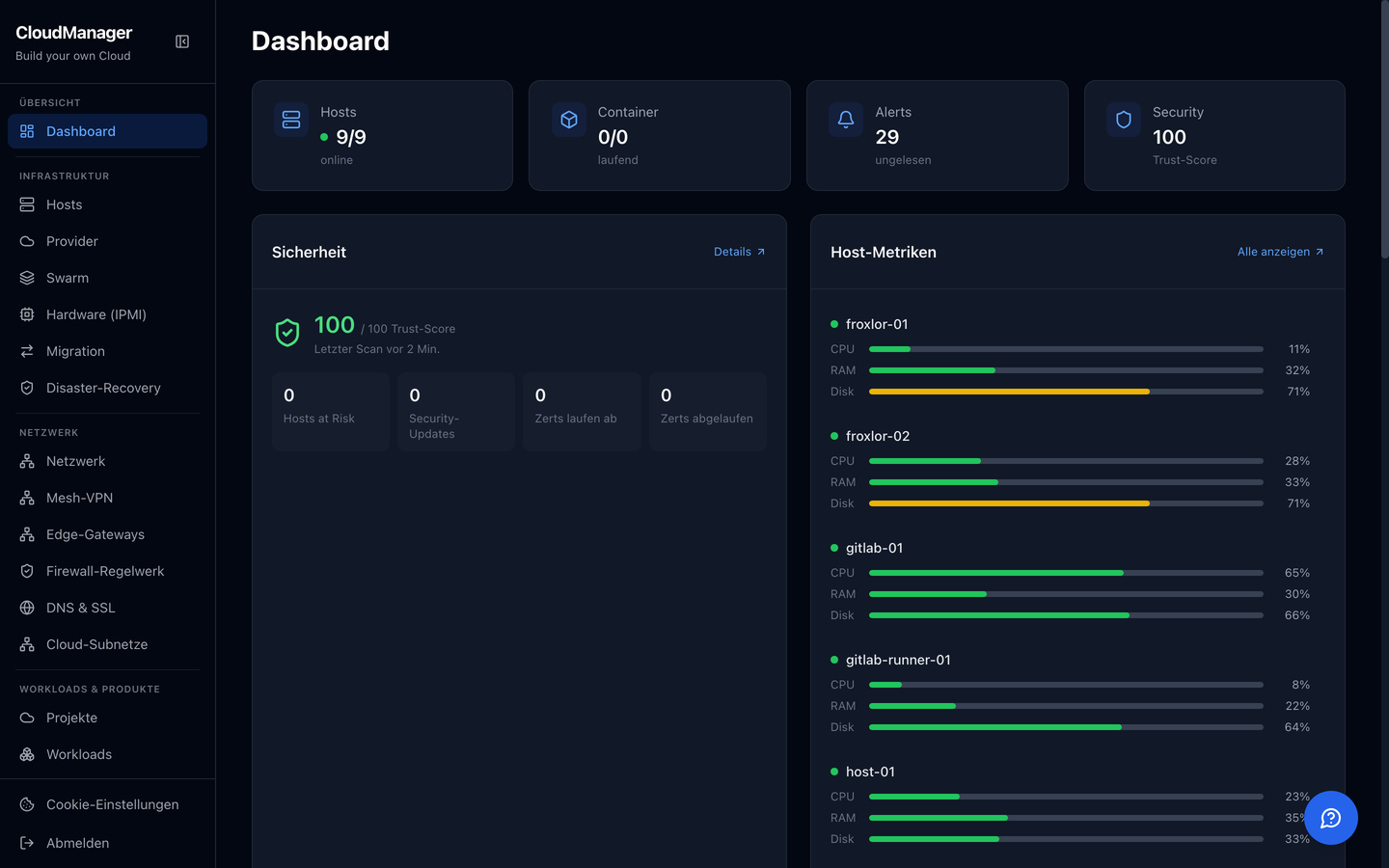Click the Dashboard grid icon in sidebar
The width and height of the screenshot is (1389, 868).
(27, 131)
